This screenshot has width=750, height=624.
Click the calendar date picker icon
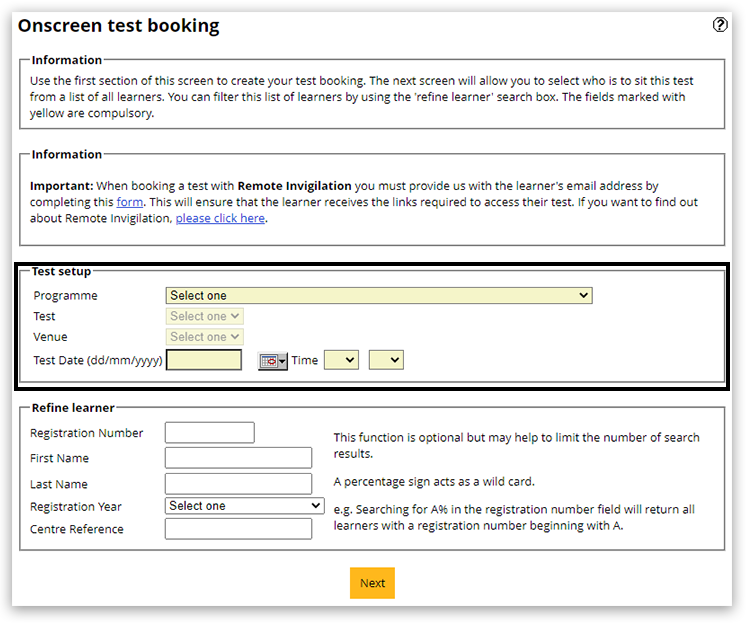tap(268, 361)
